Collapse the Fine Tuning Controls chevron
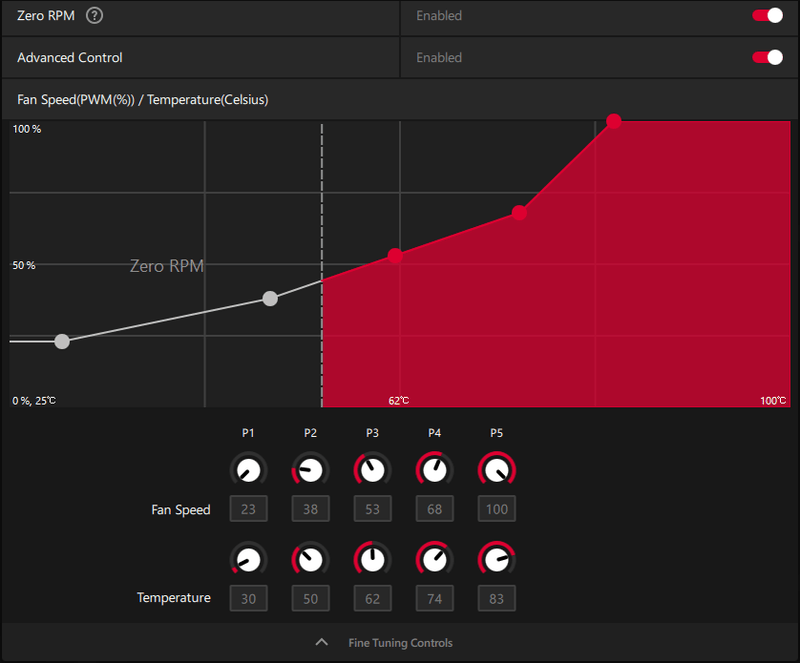 (321, 643)
